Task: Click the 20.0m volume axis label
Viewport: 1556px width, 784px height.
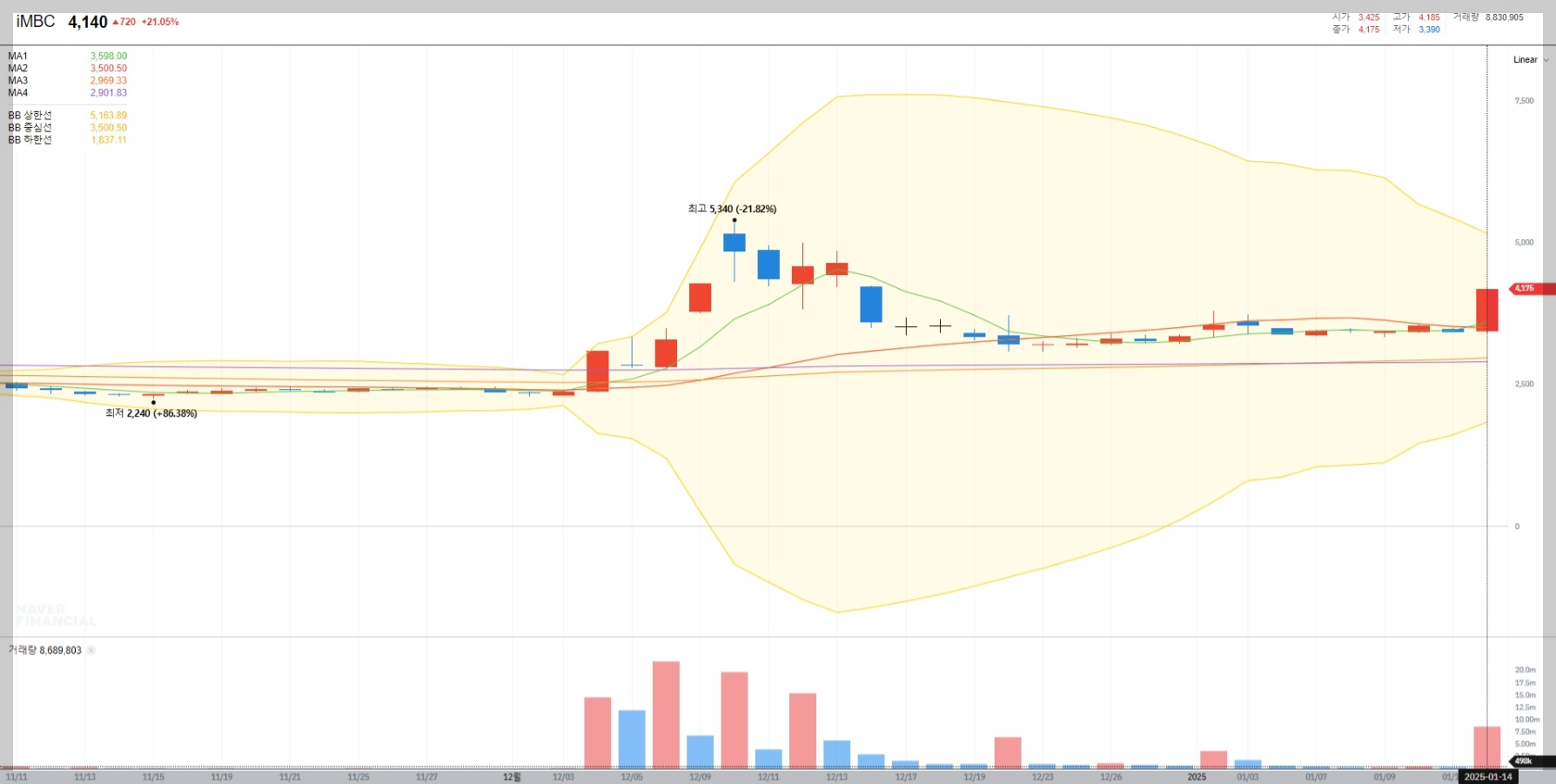Action: 1526,670
